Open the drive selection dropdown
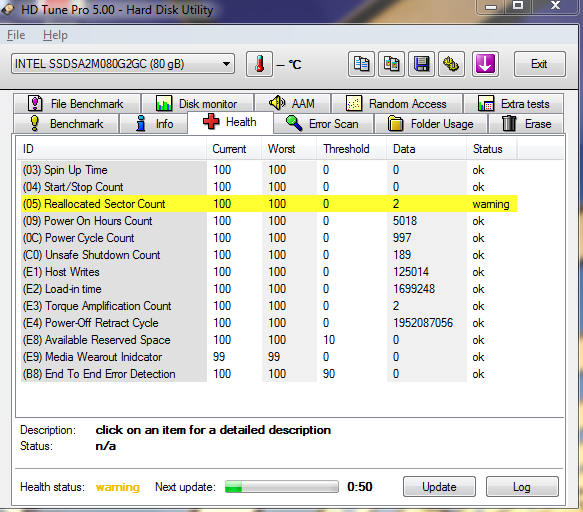Viewport: 583px width, 512px height. click(123, 64)
